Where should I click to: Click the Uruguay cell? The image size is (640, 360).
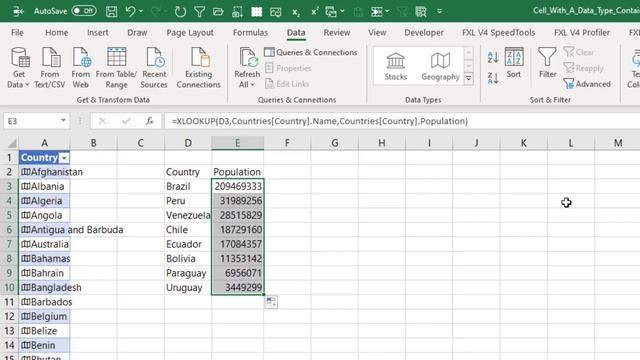[188, 288]
